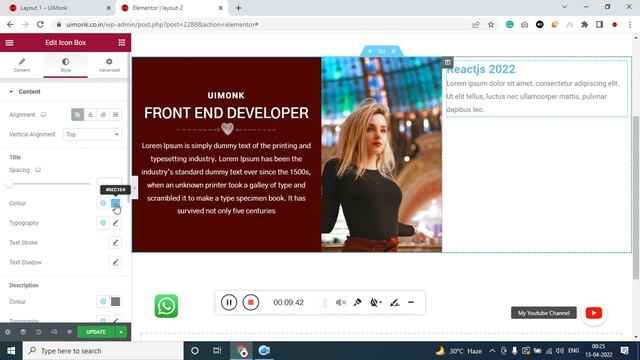Click the UPDATE button

coord(96,332)
